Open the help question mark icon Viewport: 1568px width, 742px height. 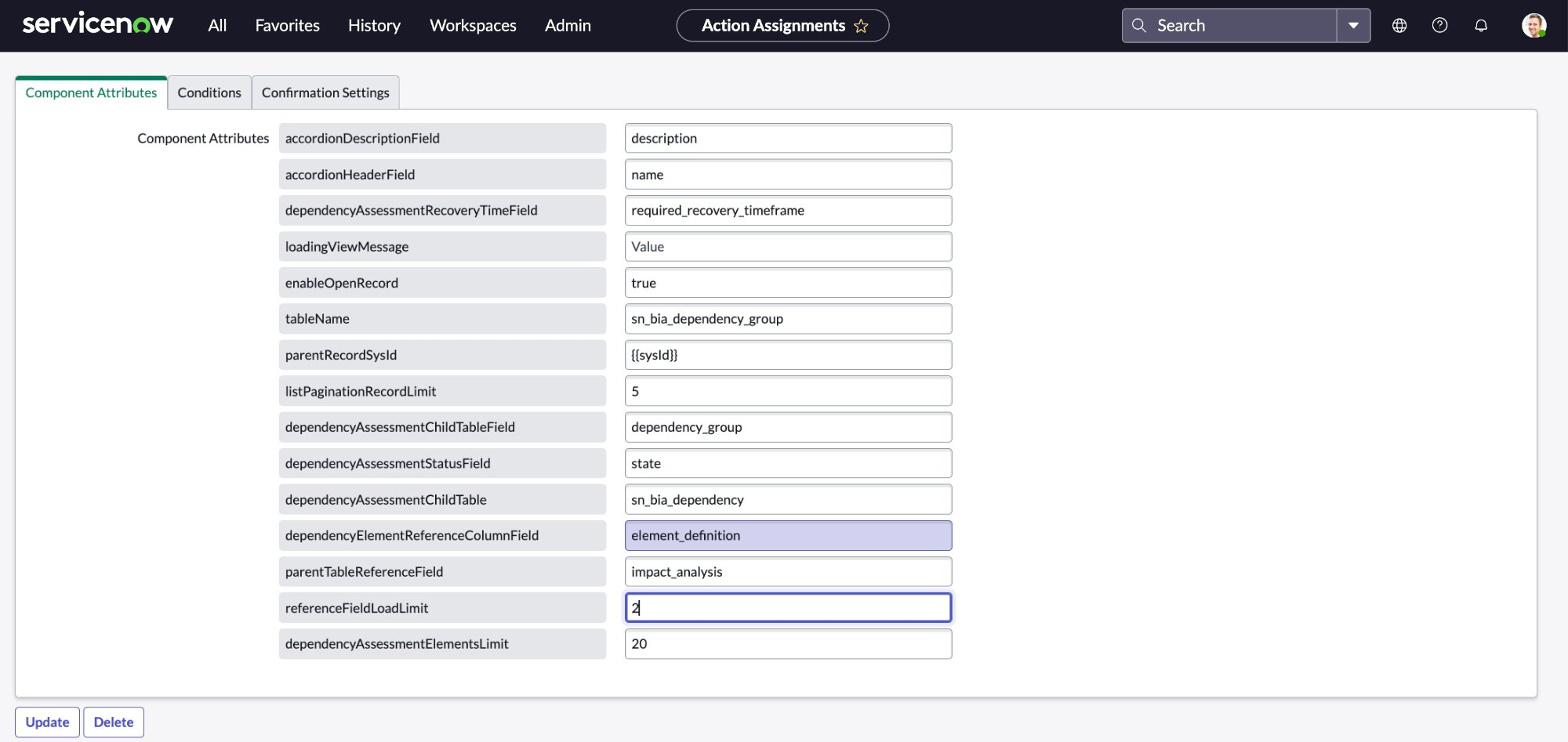(1439, 25)
